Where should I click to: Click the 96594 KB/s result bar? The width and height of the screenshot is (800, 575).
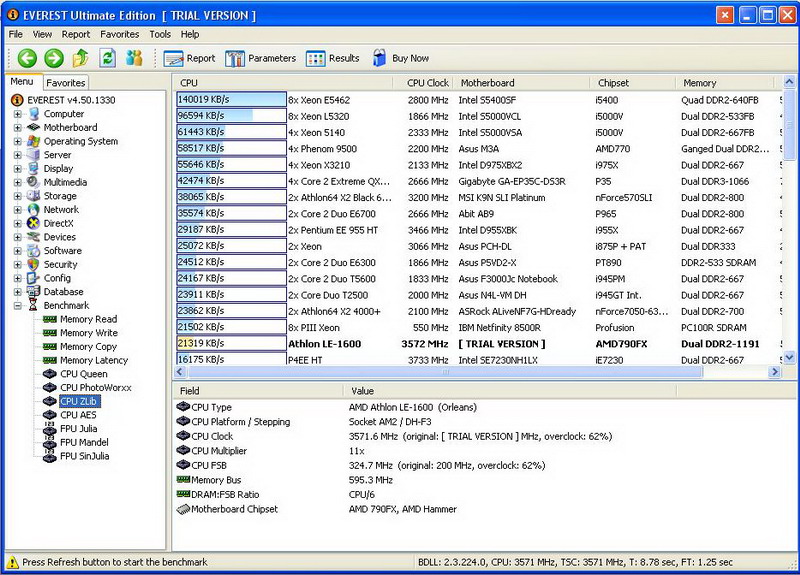click(x=232, y=116)
